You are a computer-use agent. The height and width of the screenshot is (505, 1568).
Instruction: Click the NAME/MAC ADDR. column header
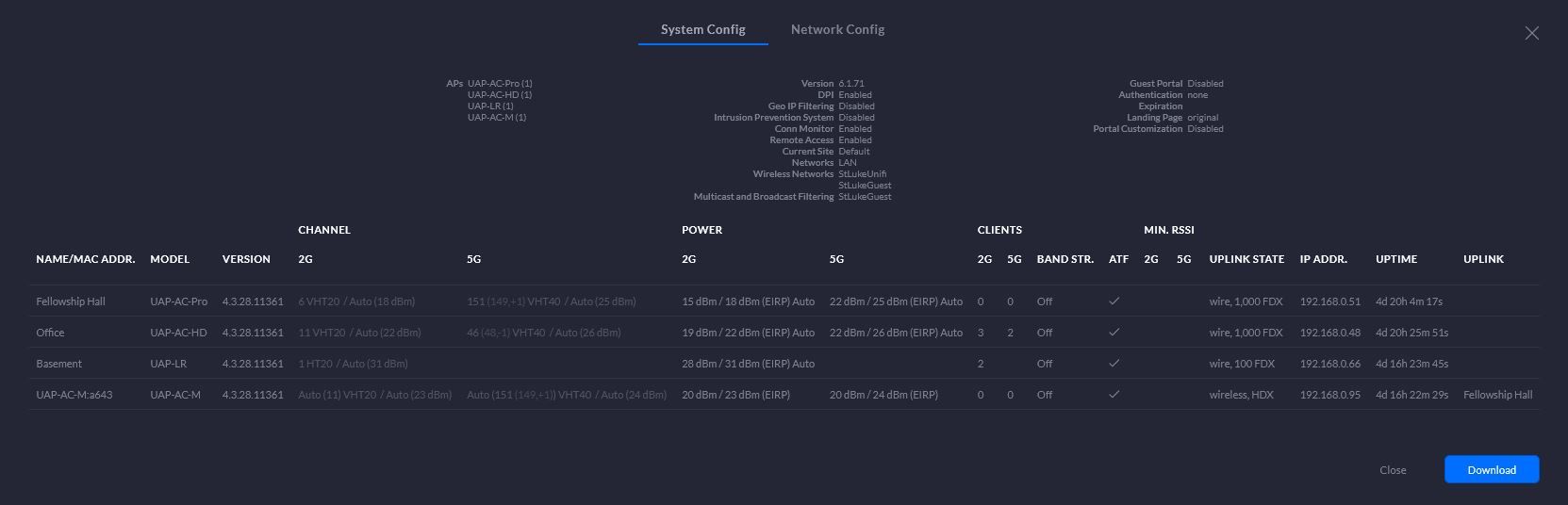click(86, 259)
